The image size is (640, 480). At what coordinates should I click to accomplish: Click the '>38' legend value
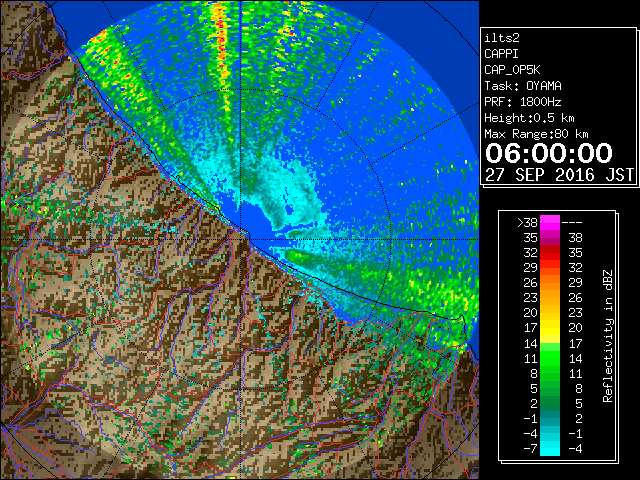coord(527,222)
